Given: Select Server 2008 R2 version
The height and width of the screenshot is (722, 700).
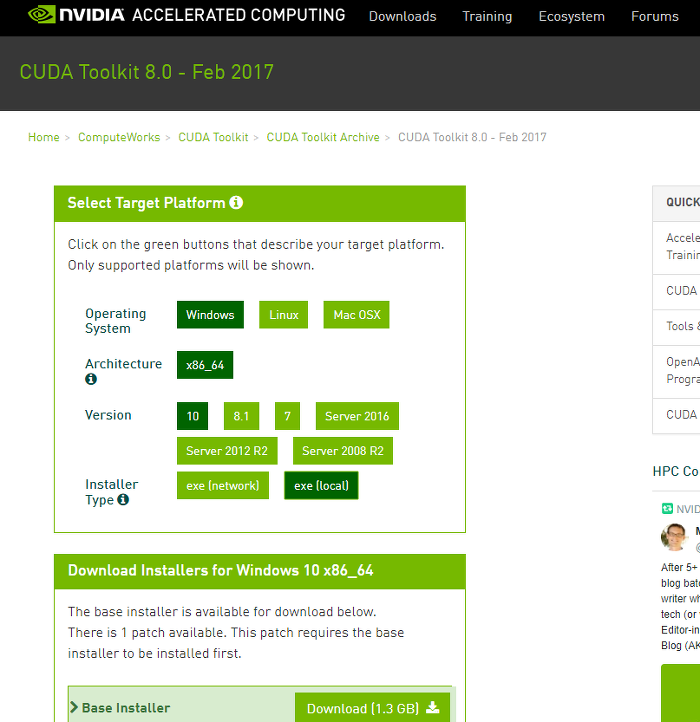Looking at the screenshot, I should [x=343, y=451].
